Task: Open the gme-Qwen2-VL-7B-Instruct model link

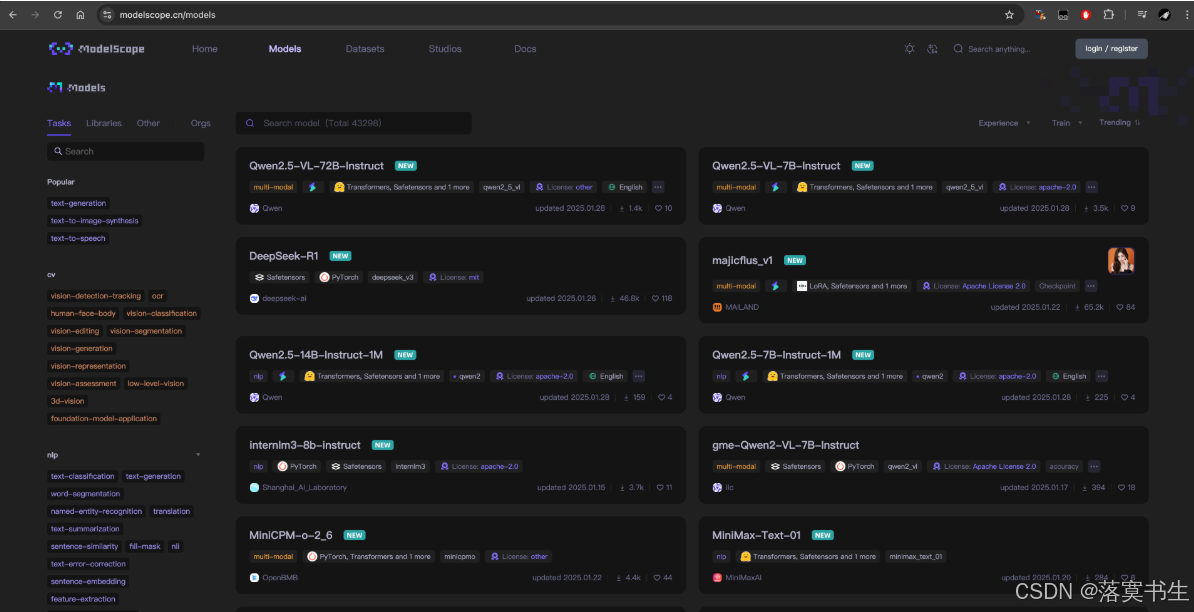Action: 785,445
